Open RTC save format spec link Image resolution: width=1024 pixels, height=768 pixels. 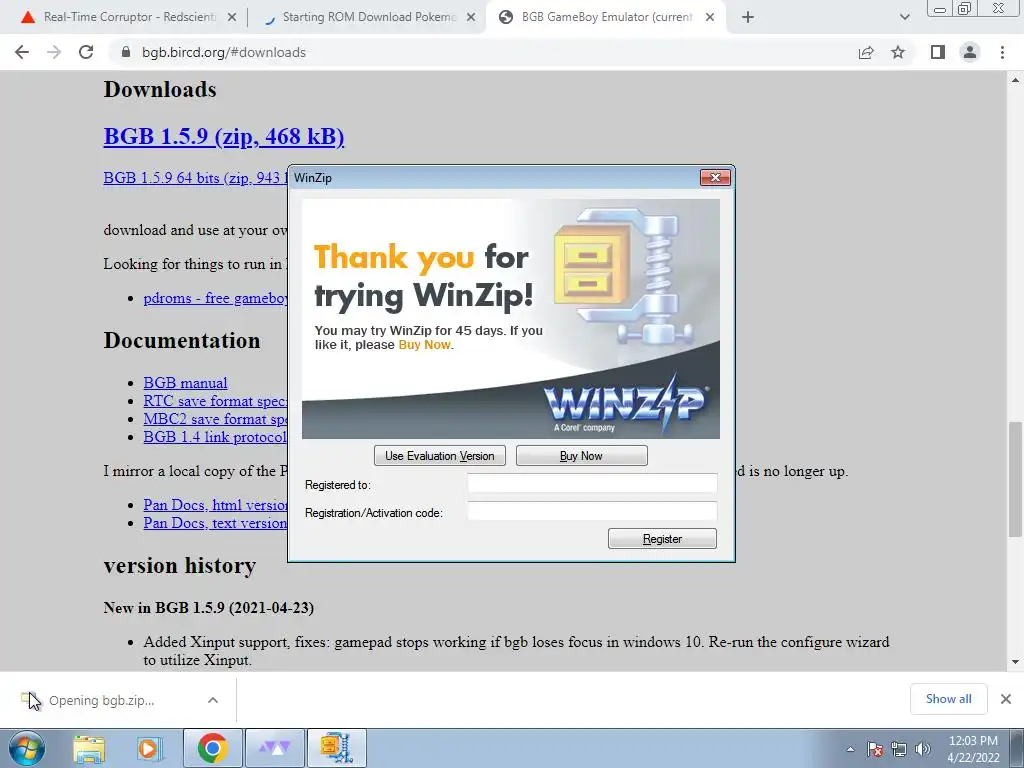(x=215, y=401)
